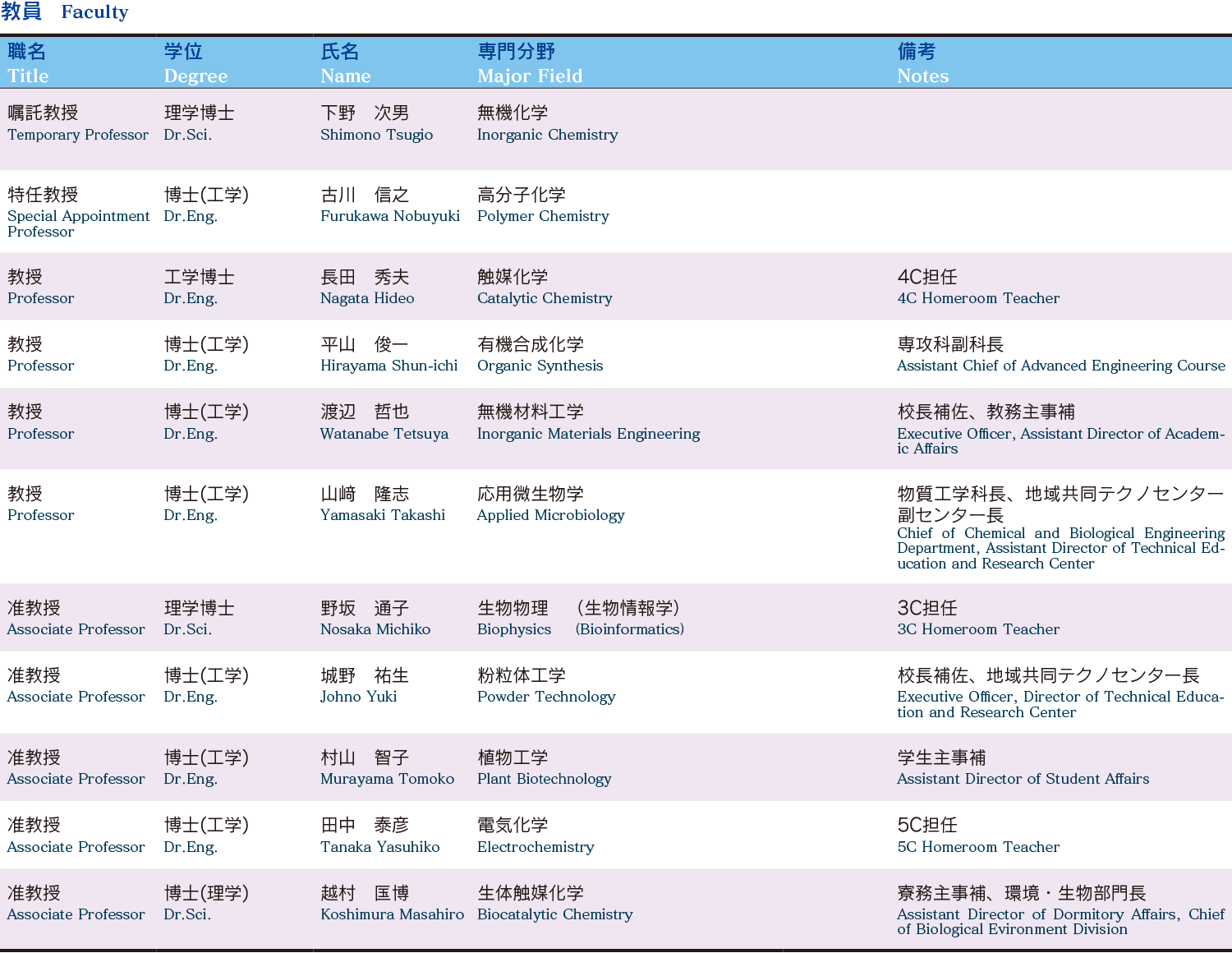Click note starting 'Executive Officer, Assistant Director of Academ-'
1232x953 pixels.
pyautogui.click(x=1061, y=441)
